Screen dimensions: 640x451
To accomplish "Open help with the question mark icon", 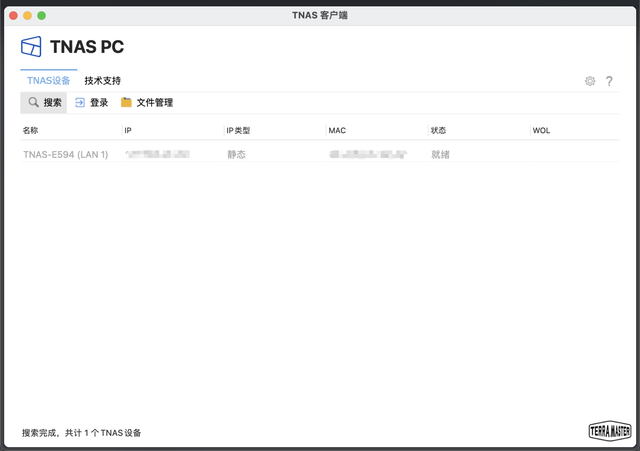I will coord(609,81).
